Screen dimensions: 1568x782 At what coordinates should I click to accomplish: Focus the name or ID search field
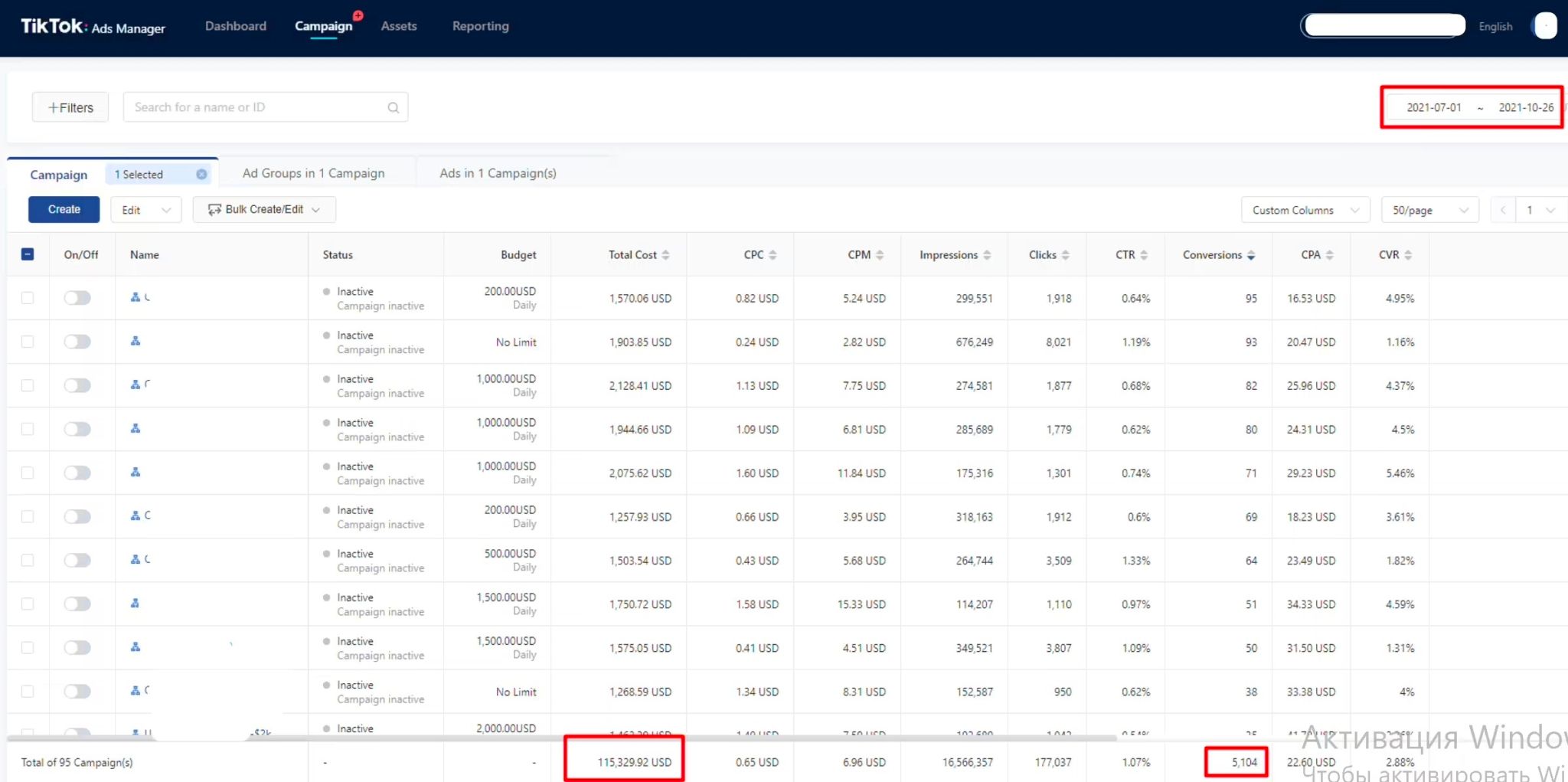click(x=266, y=107)
